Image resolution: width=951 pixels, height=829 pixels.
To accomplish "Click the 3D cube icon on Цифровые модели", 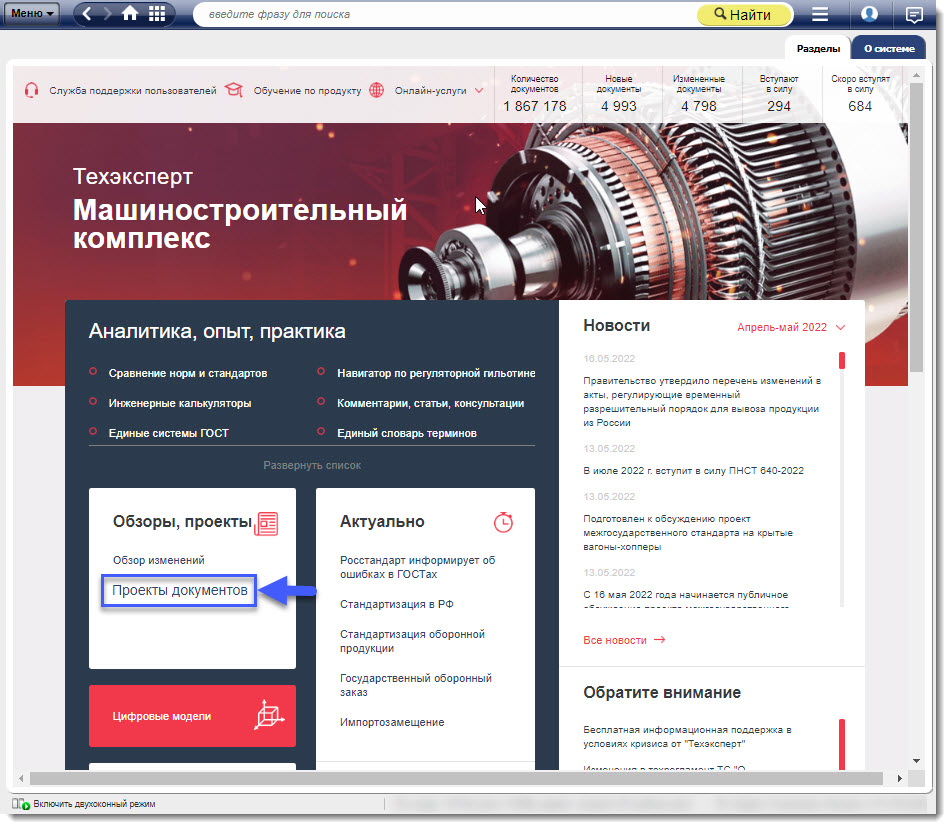I will click(x=269, y=714).
